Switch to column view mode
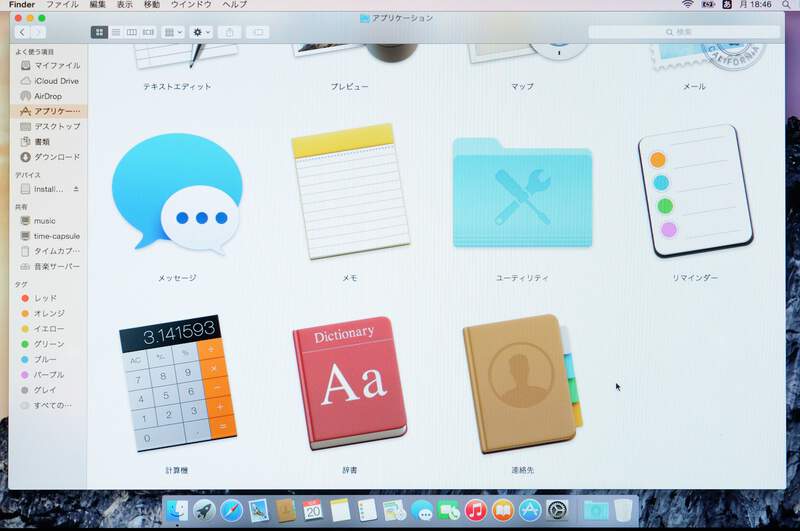This screenshot has width=800, height=531. coord(132,32)
